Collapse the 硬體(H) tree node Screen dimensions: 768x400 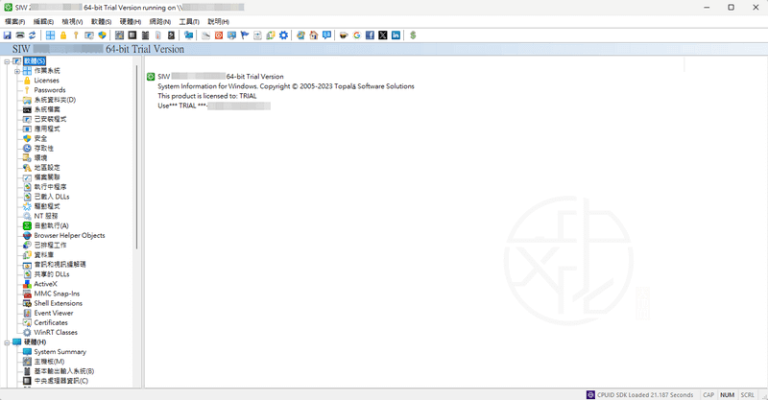point(6,342)
